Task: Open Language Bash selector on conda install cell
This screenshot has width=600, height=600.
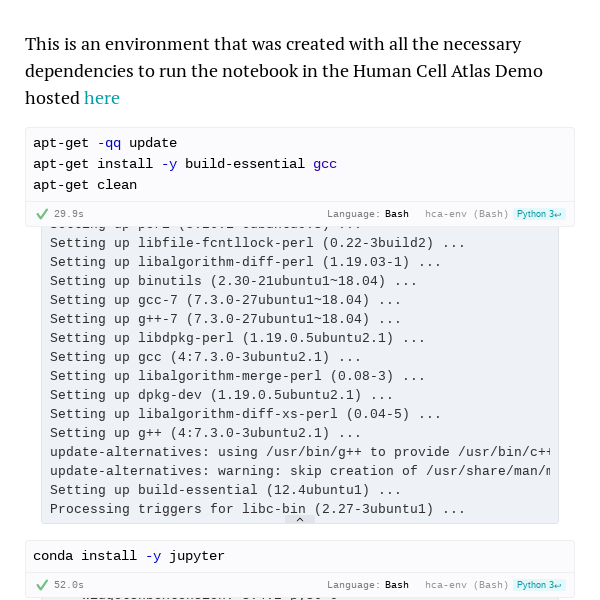Action: pos(368,585)
